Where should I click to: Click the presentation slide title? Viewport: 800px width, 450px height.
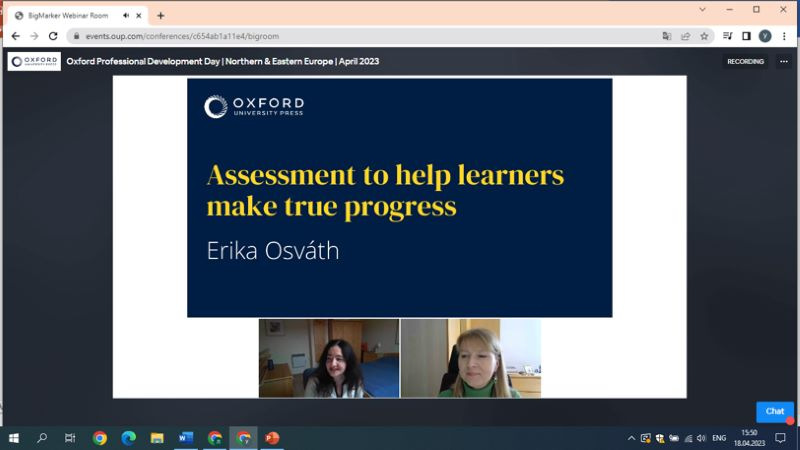[385, 190]
